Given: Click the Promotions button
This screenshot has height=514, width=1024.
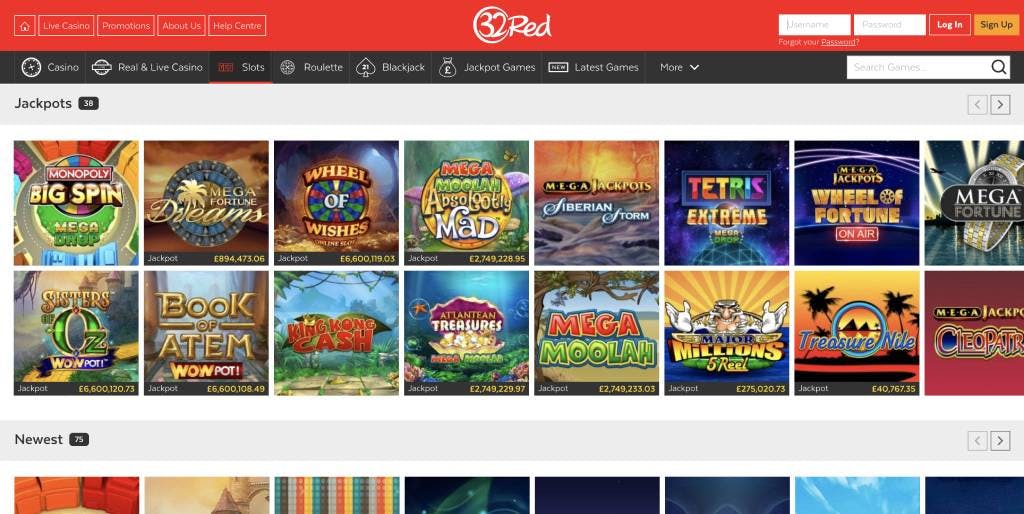Looking at the screenshot, I should click(x=126, y=25).
